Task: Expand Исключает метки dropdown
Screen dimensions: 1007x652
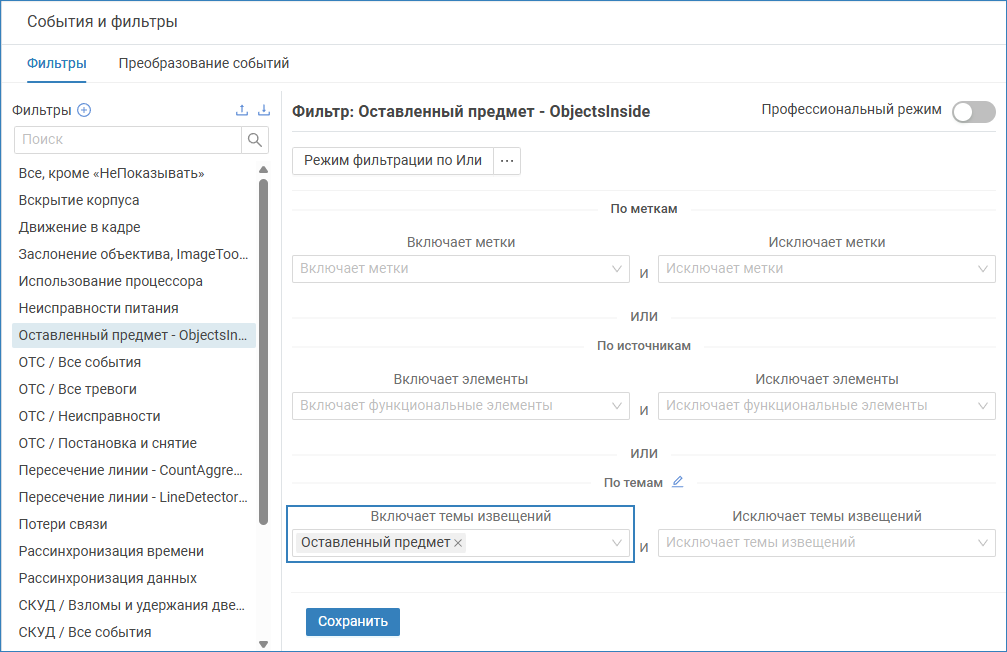Action: pos(983,269)
